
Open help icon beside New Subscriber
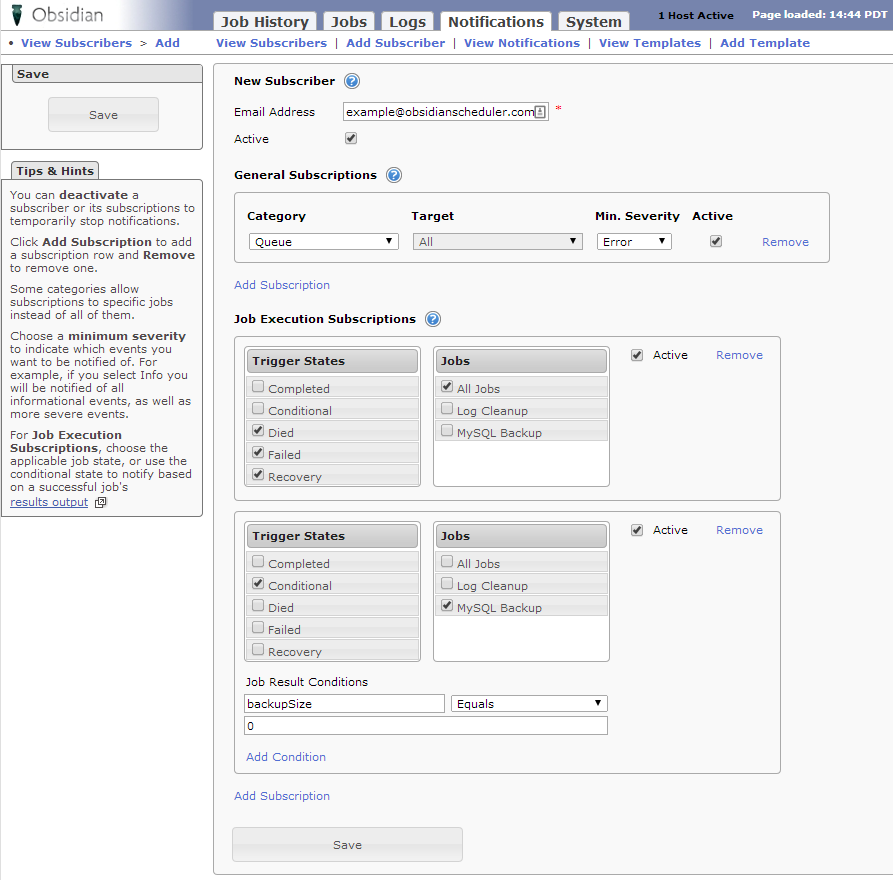pos(352,82)
